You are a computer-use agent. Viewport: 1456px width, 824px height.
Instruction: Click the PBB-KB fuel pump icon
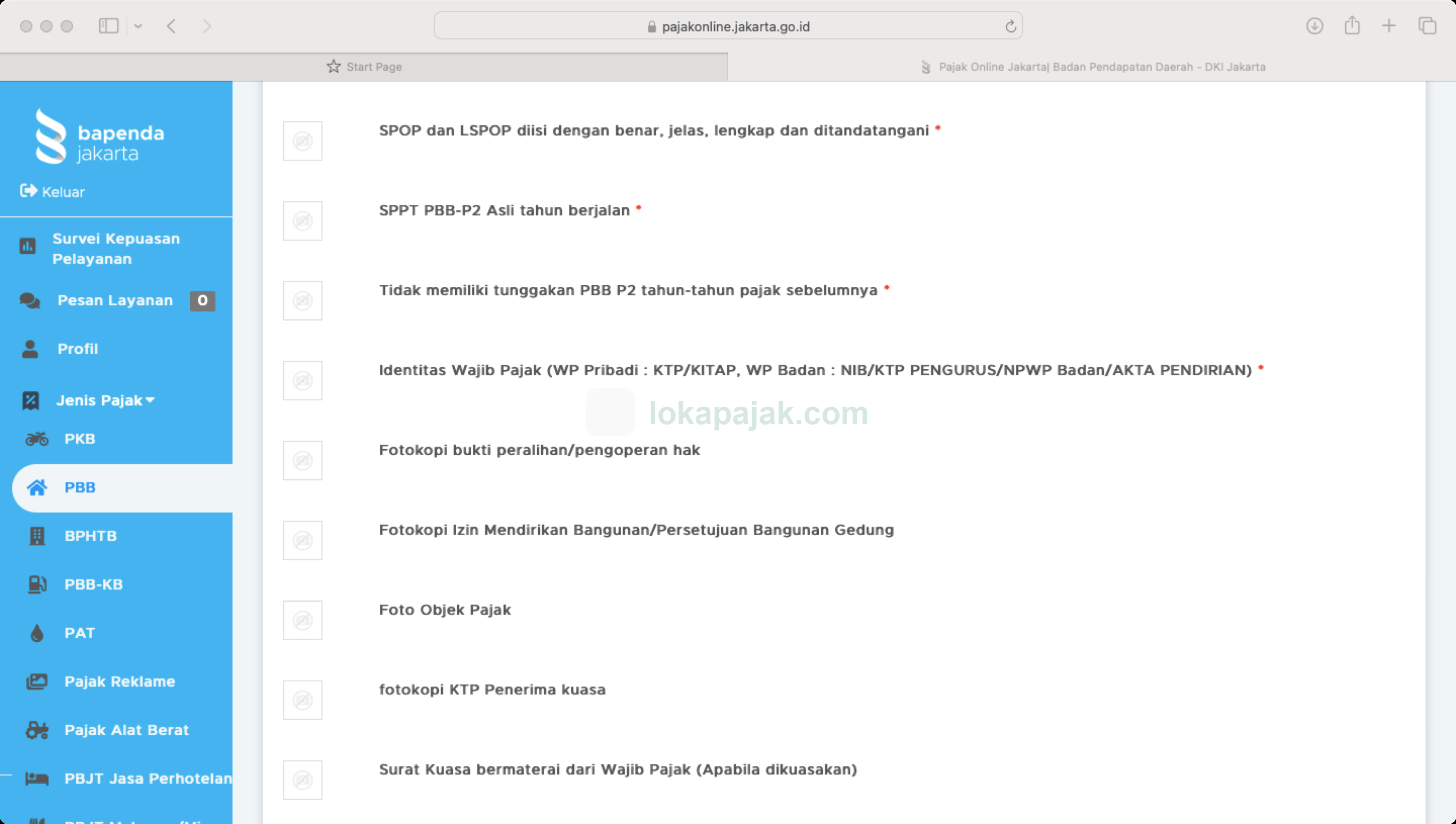37,584
